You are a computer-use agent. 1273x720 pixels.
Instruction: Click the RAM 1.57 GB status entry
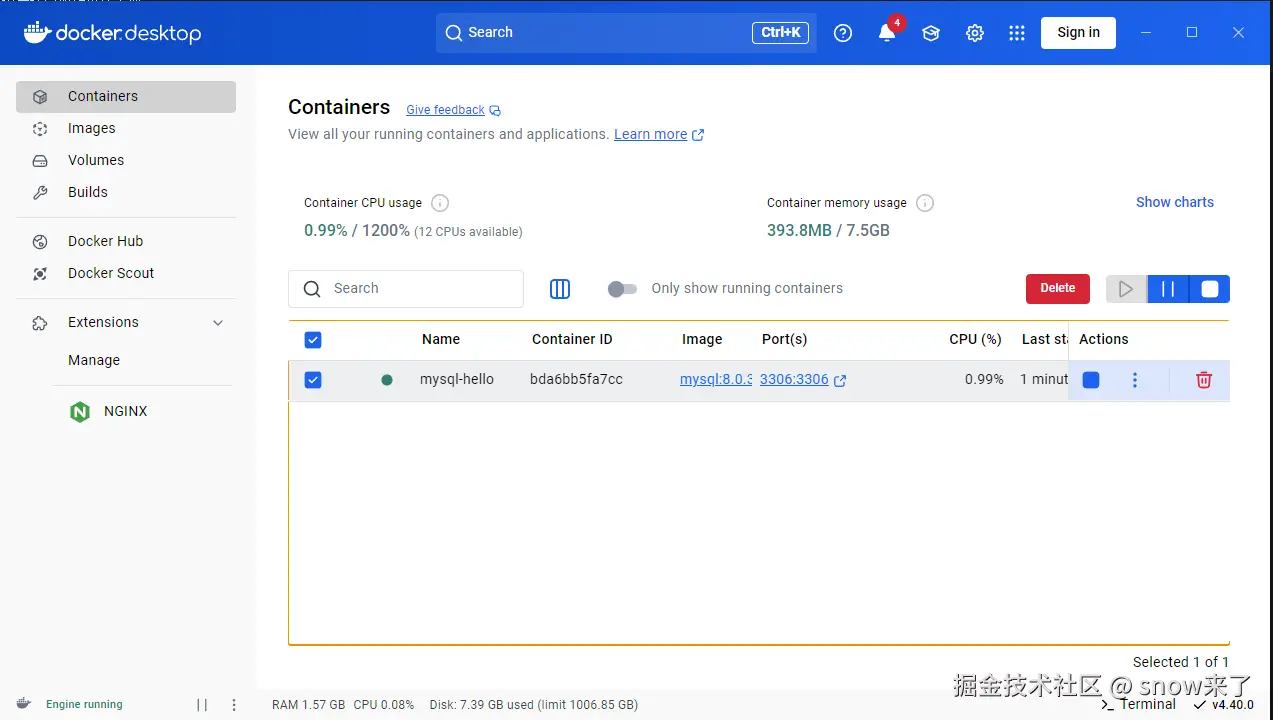308,705
